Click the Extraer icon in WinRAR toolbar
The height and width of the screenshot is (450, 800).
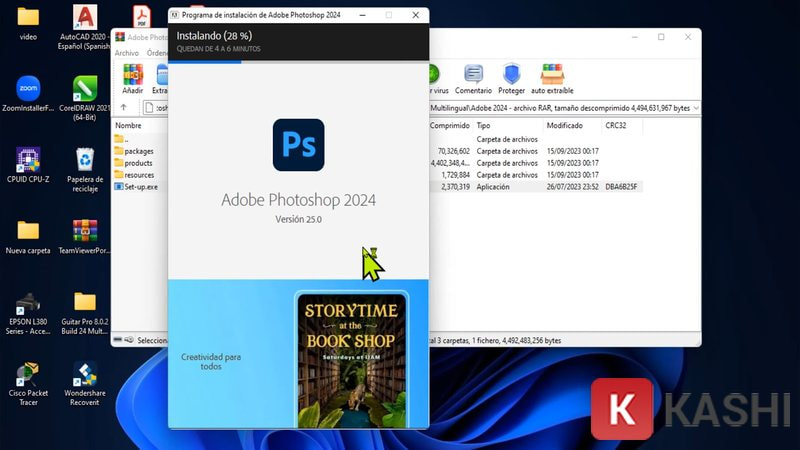(x=161, y=79)
